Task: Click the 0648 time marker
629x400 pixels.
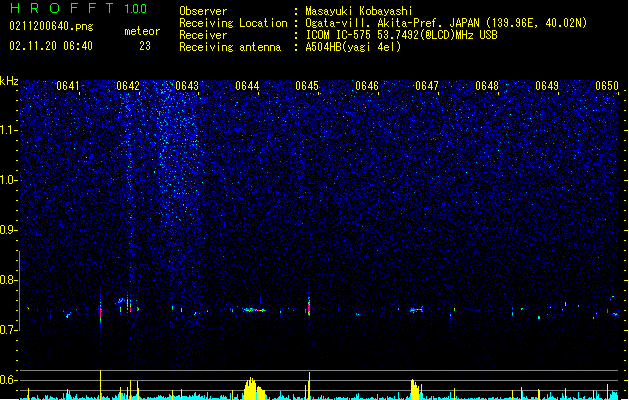Action: [x=487, y=86]
